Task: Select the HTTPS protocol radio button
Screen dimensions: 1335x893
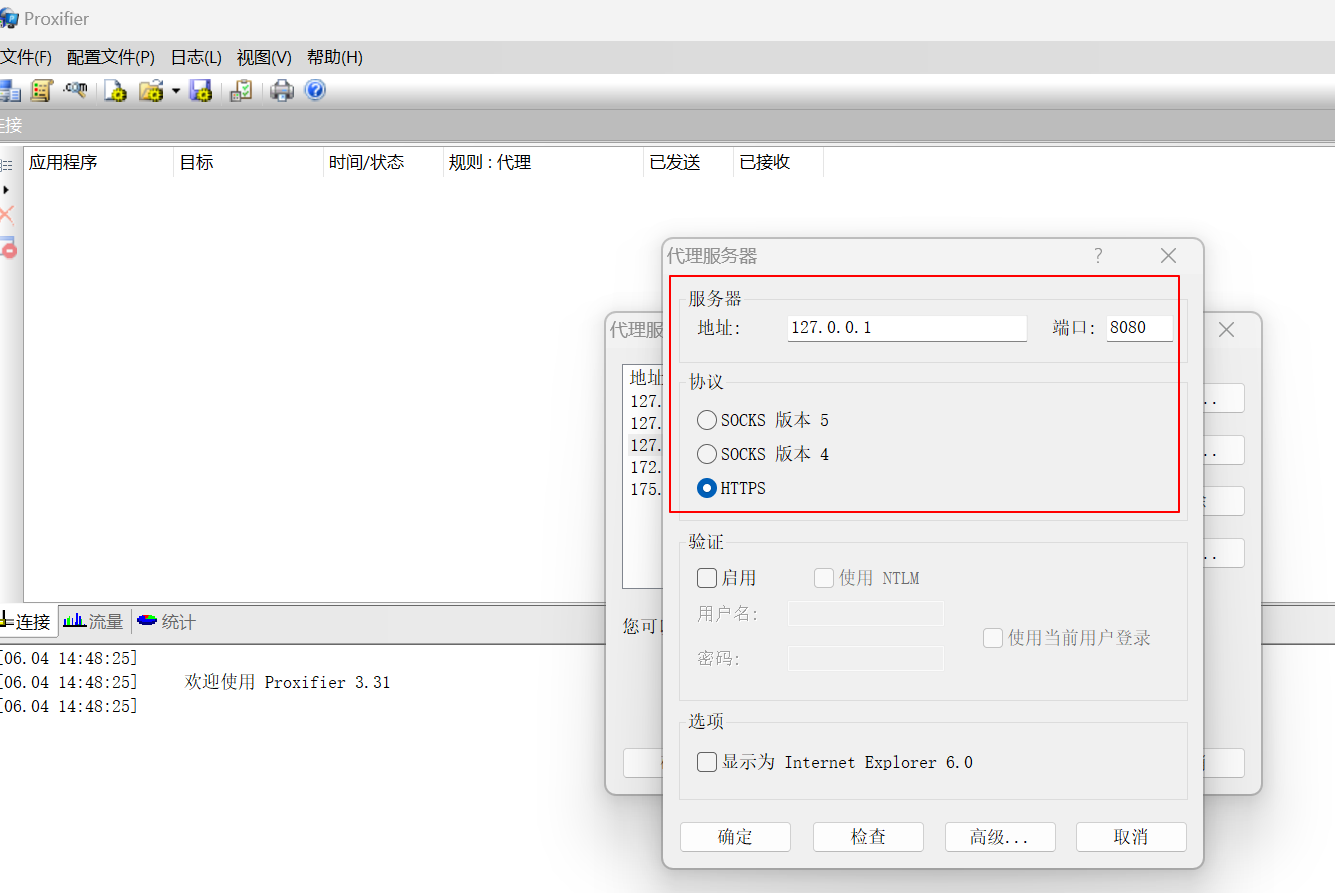Action: click(x=707, y=488)
